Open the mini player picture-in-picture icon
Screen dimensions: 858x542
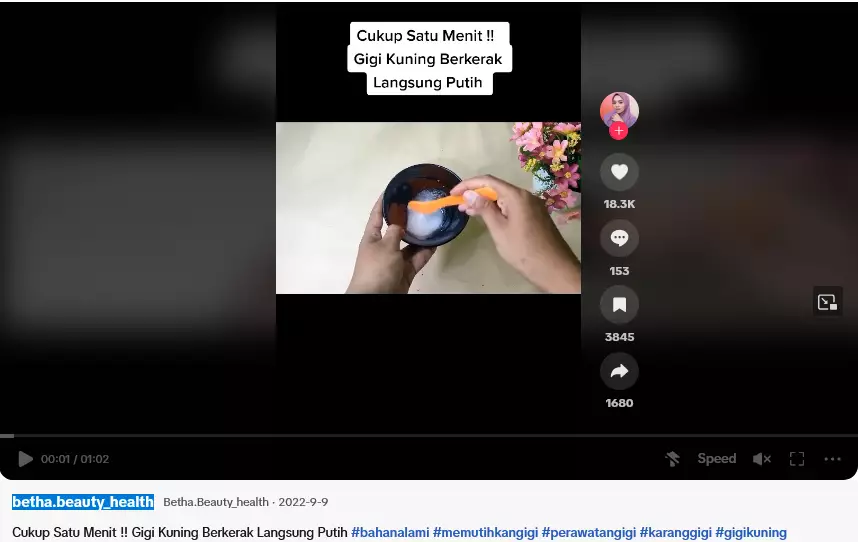[x=827, y=302]
